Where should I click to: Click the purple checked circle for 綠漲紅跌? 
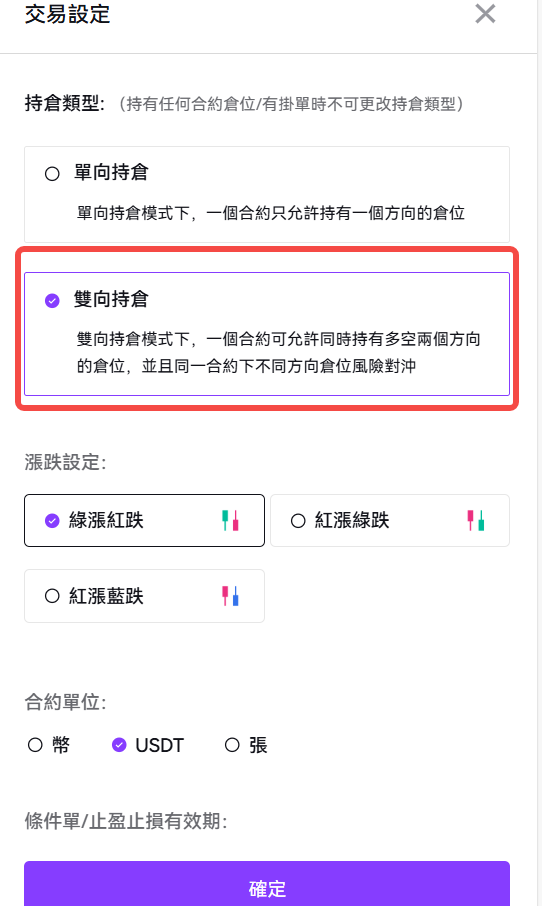[52, 521]
